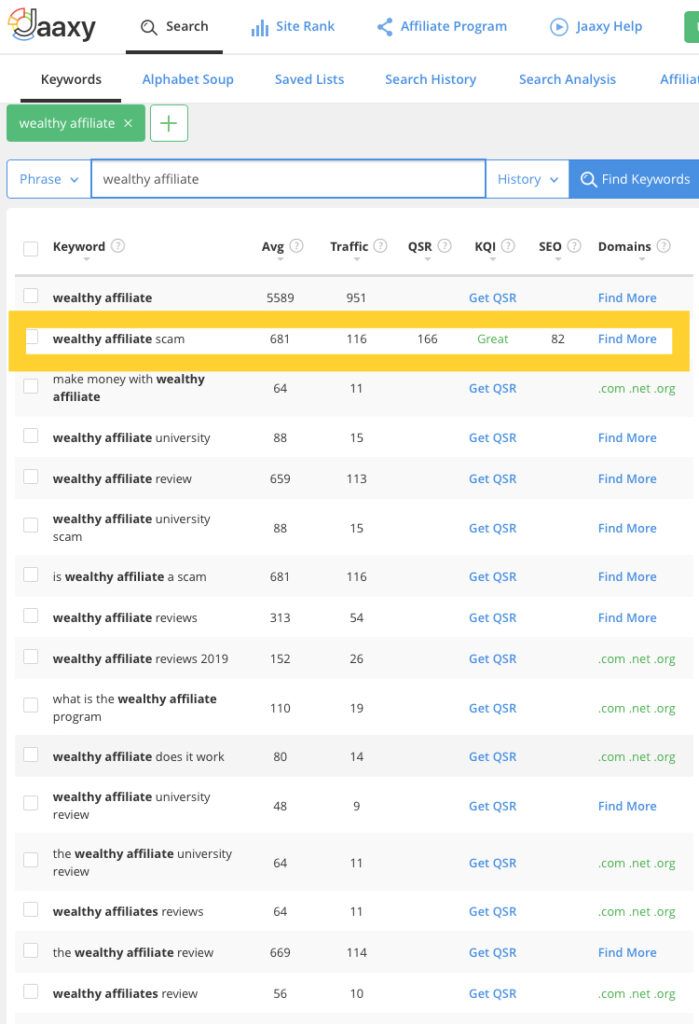Get QSR for 'wealthy affiliate reviews 2019'

coord(493,659)
